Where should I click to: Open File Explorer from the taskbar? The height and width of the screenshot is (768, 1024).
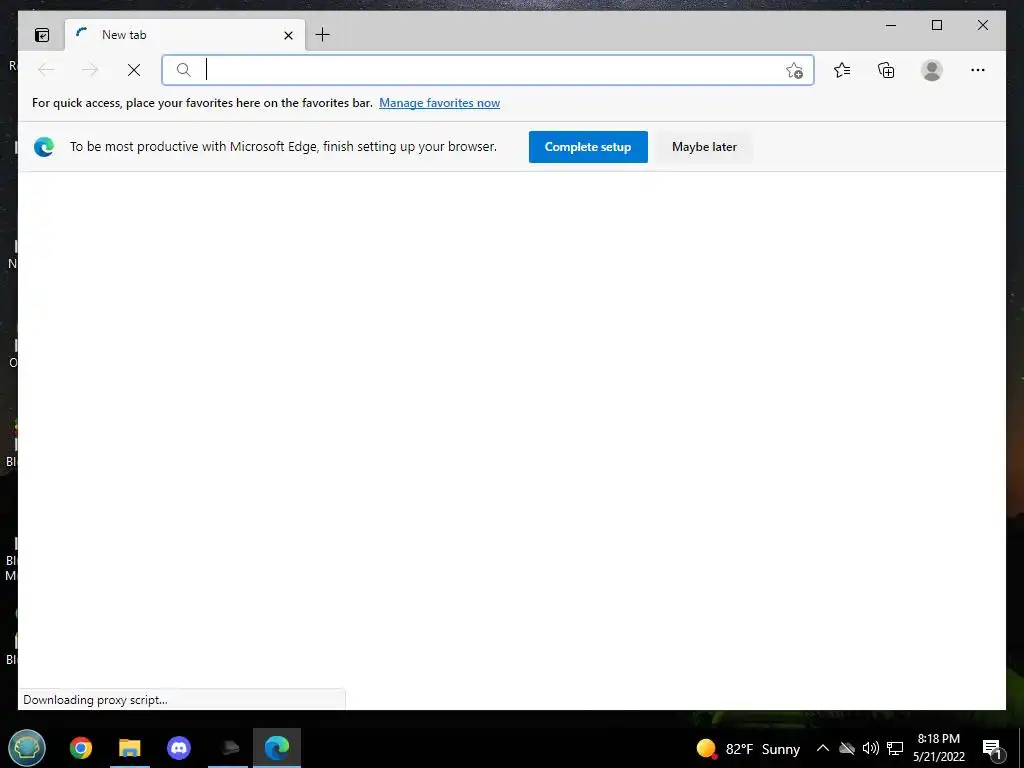(x=129, y=748)
